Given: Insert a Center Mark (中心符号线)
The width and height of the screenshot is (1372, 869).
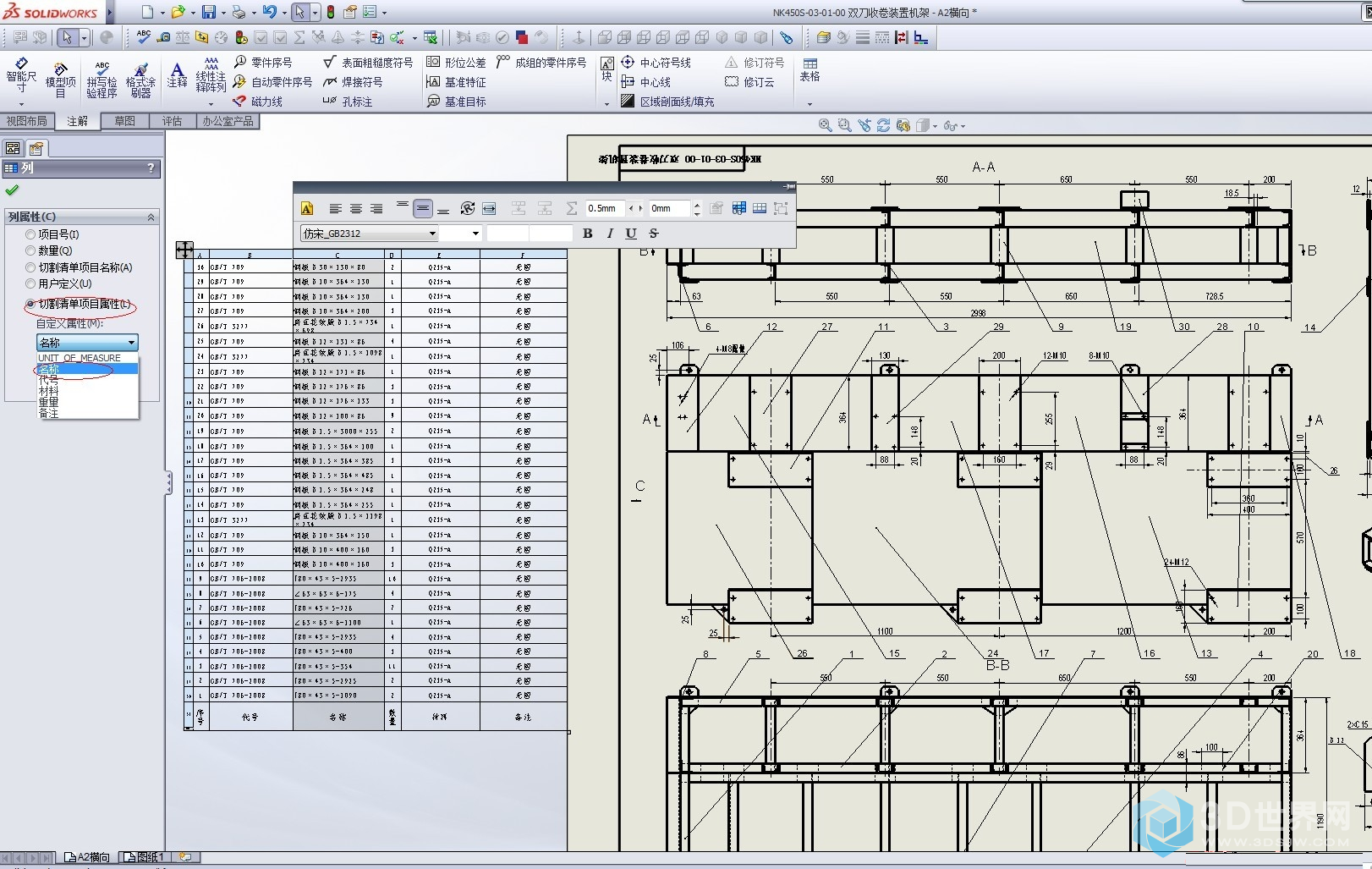Looking at the screenshot, I should [x=656, y=63].
